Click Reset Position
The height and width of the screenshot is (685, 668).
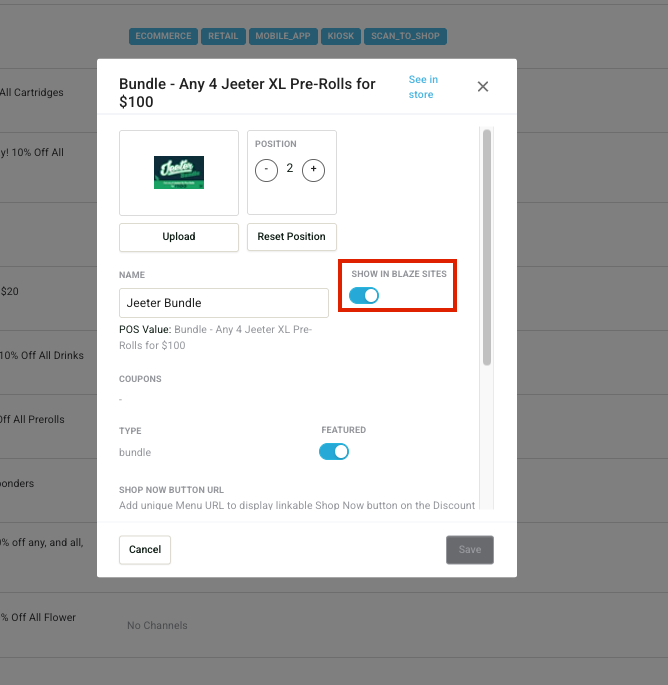pos(291,237)
